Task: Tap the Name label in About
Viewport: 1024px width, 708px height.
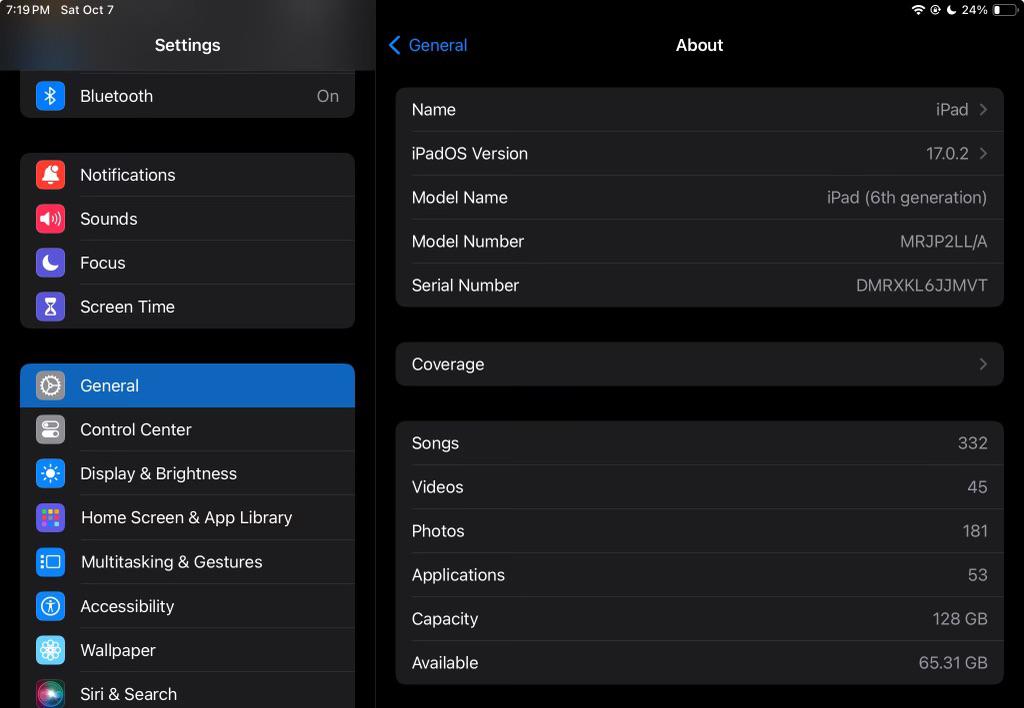Action: coord(434,109)
